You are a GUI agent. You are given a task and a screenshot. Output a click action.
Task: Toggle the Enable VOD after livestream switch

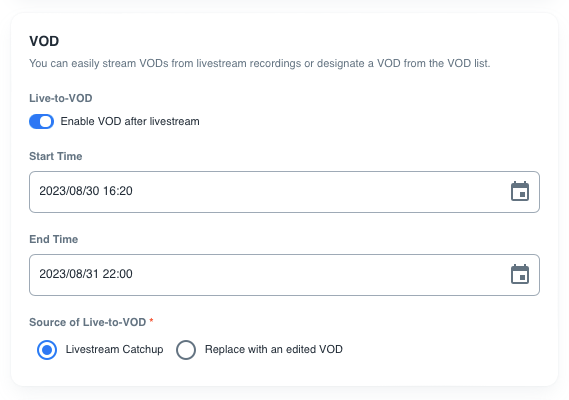(x=41, y=121)
